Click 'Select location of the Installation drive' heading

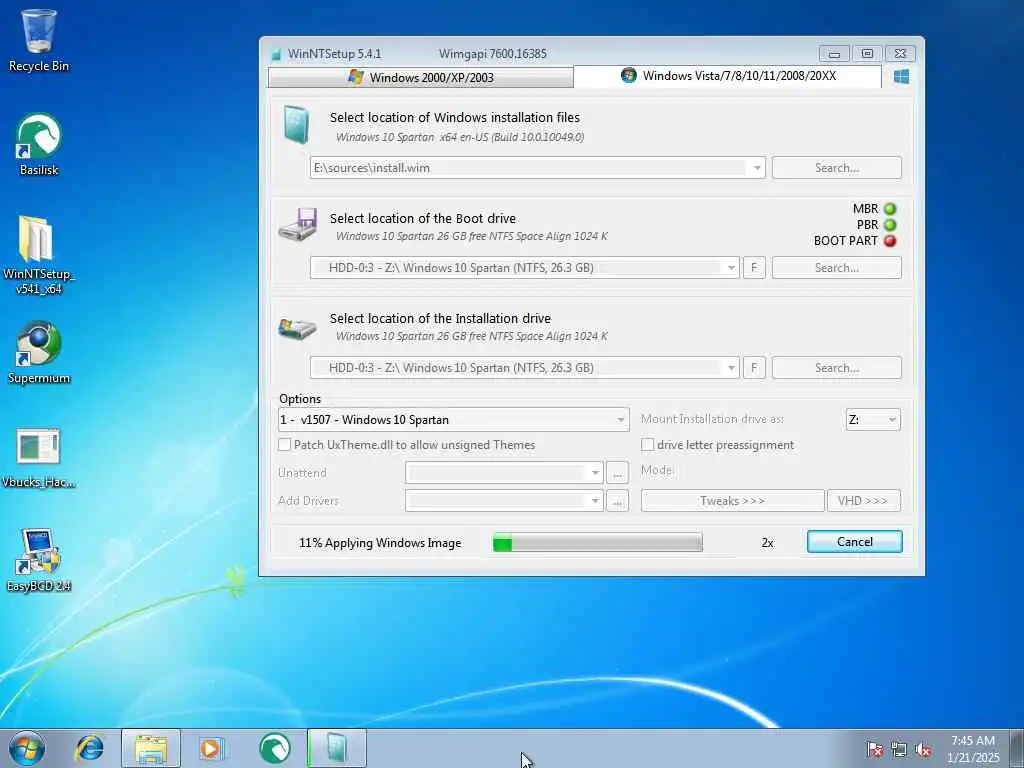coord(440,318)
